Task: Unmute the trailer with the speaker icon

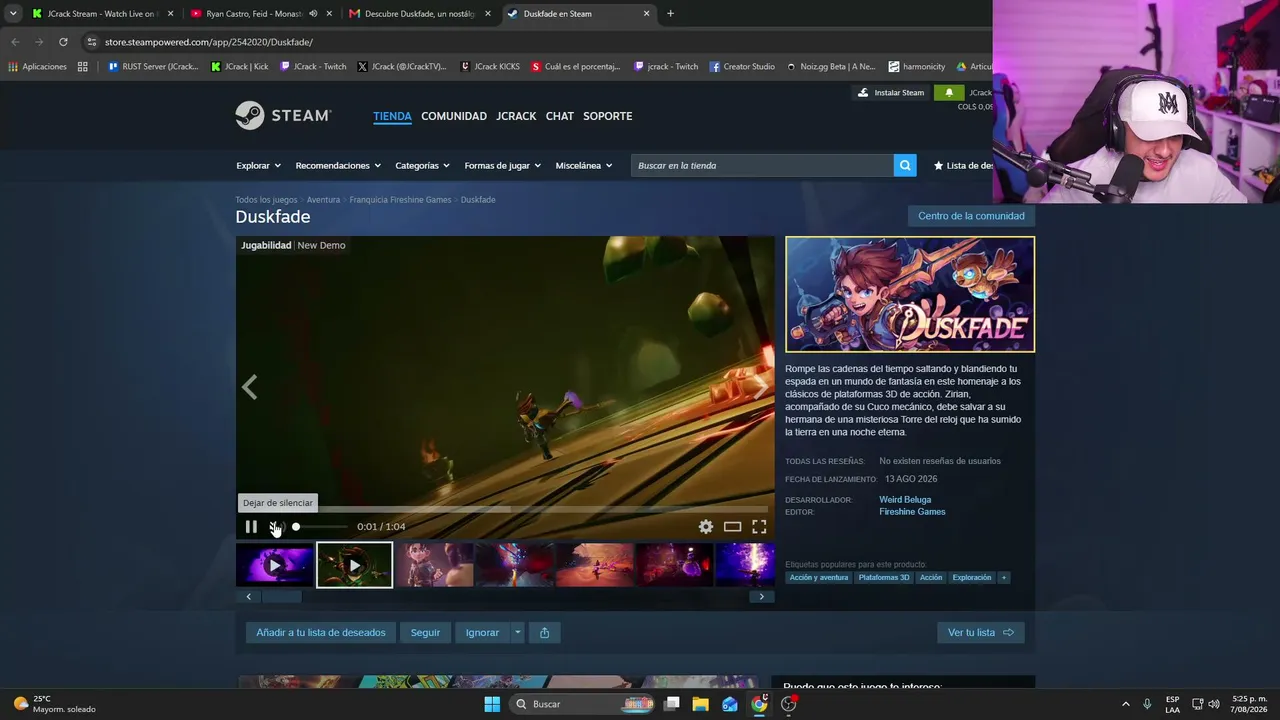Action: click(276, 527)
